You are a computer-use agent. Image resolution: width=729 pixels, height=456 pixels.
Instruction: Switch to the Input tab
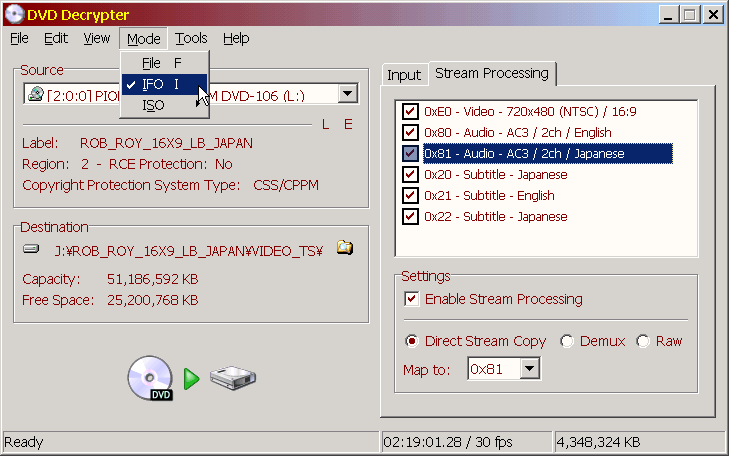[x=404, y=75]
